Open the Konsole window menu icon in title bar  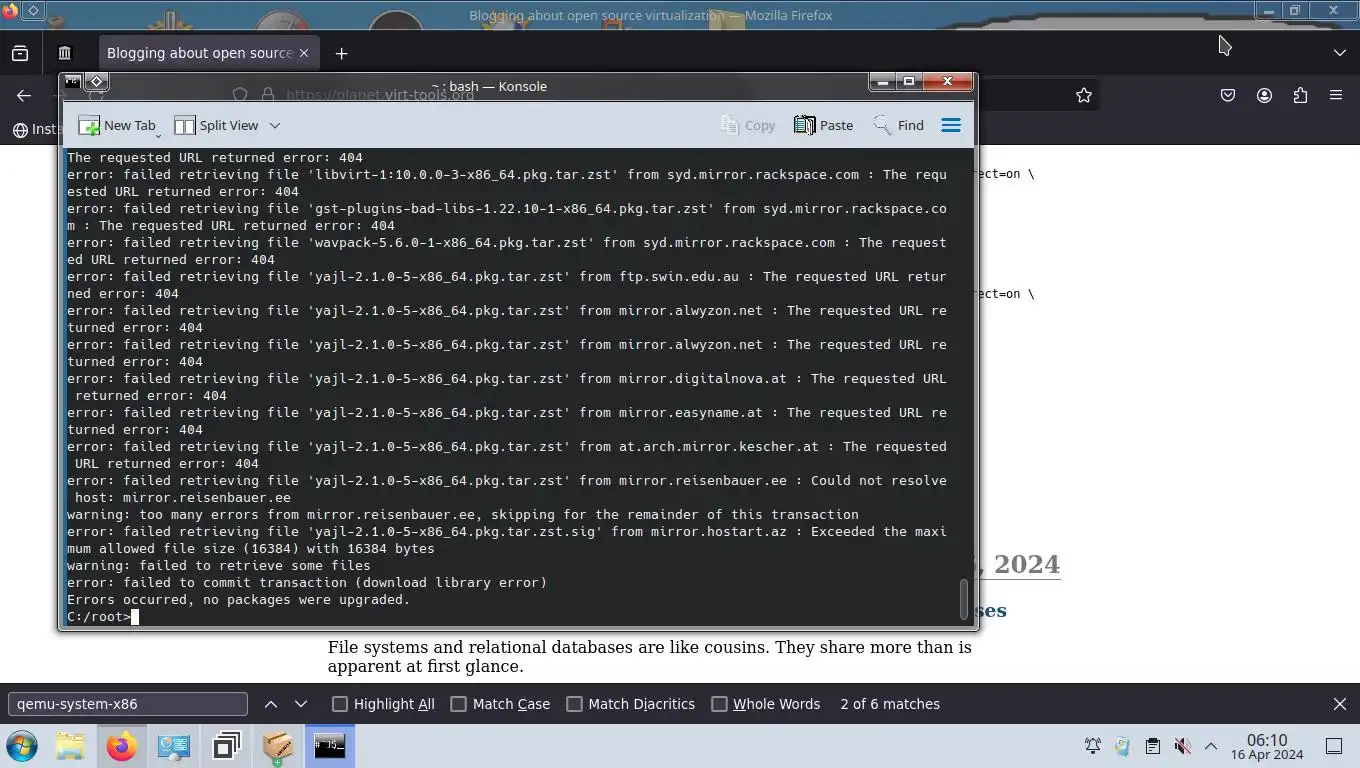(73, 82)
